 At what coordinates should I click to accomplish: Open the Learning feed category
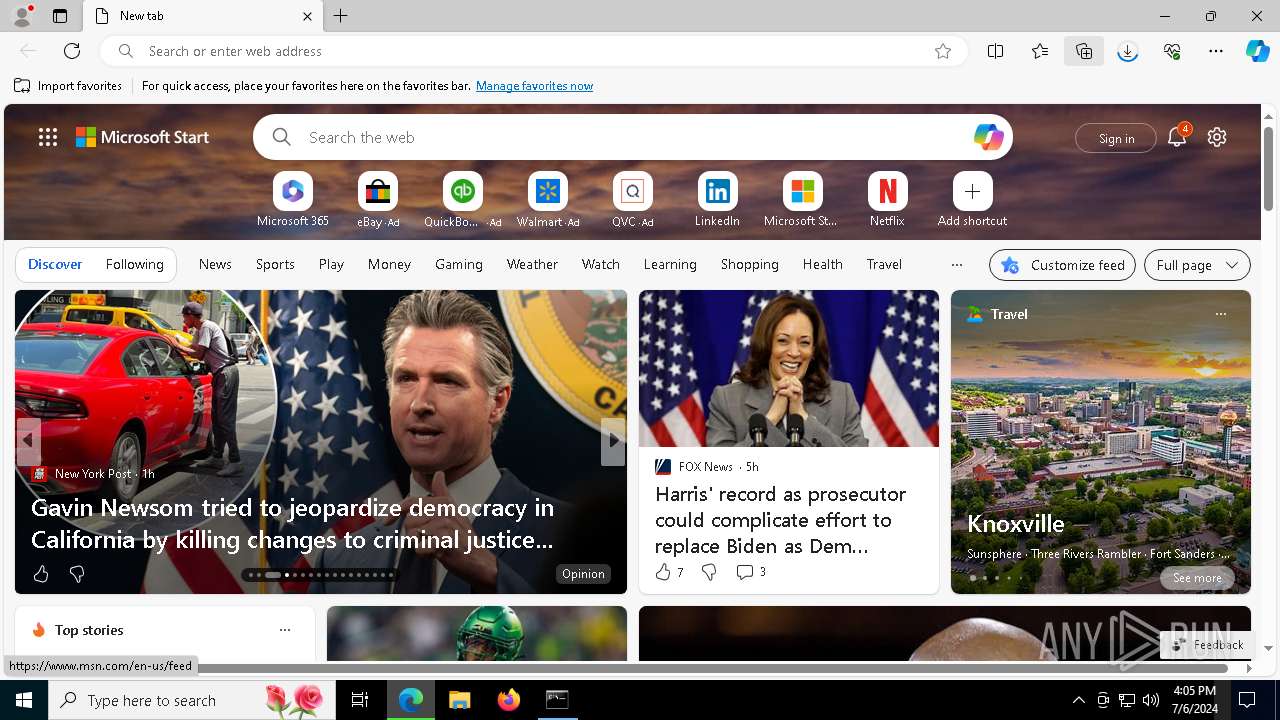670,264
